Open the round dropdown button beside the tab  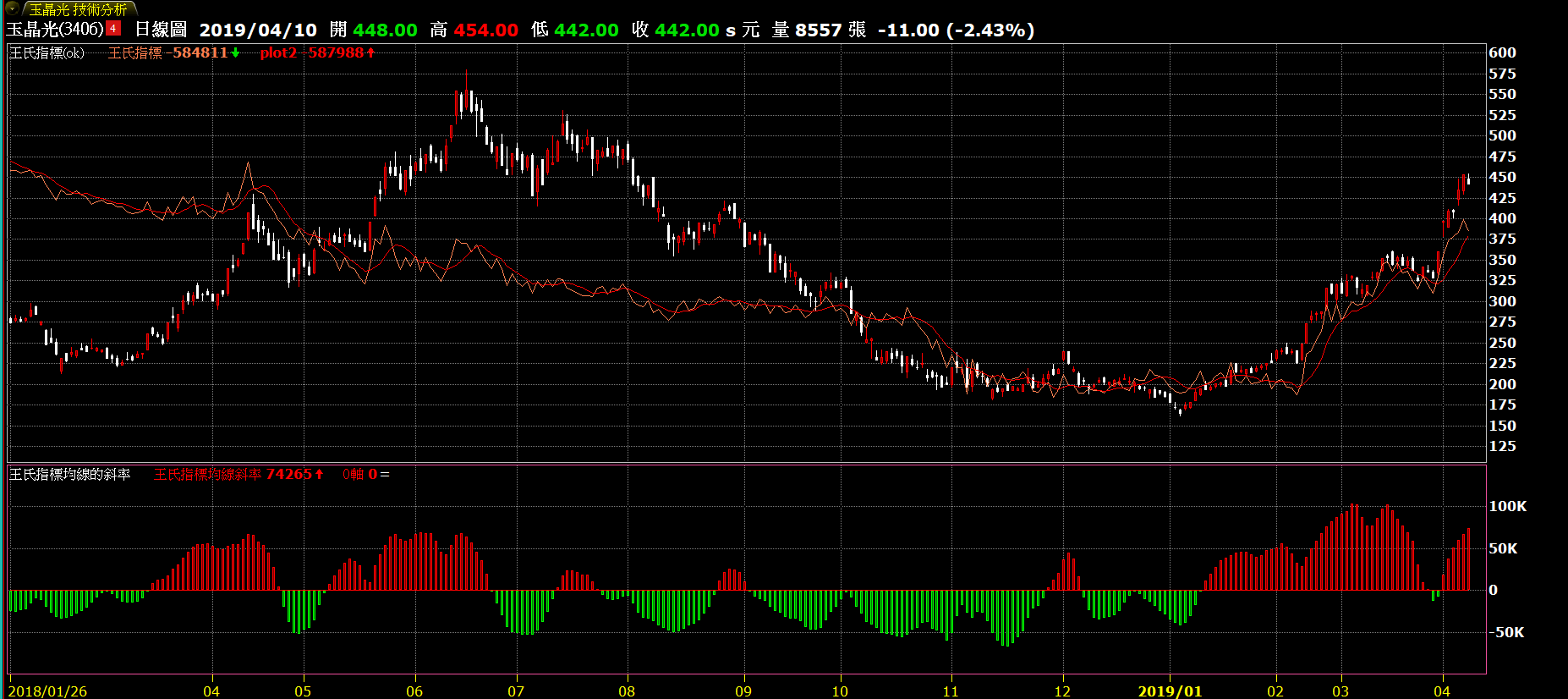(13, 8)
